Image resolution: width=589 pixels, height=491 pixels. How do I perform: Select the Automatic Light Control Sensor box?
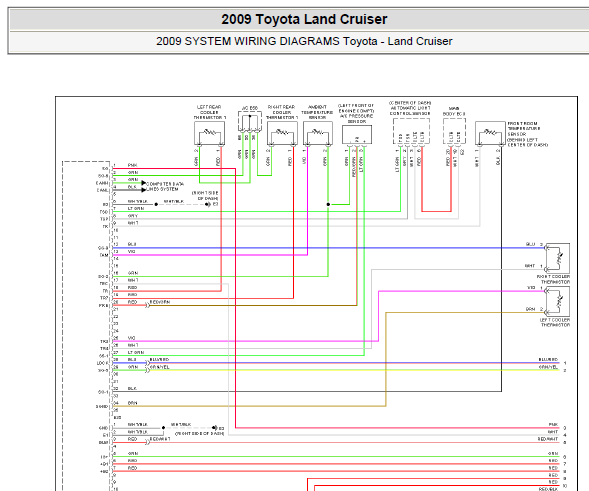point(411,131)
